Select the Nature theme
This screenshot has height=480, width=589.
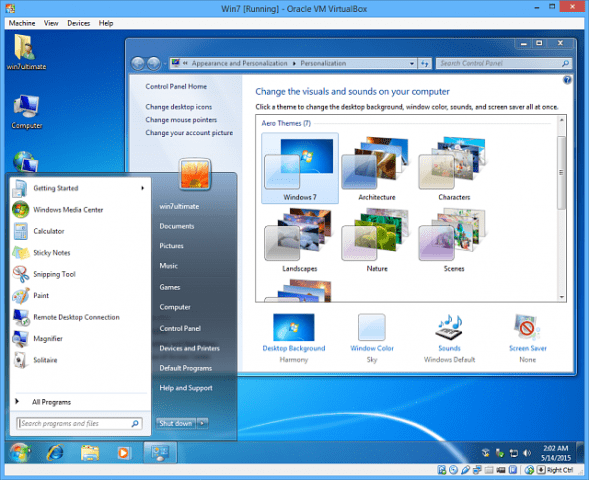tap(377, 240)
